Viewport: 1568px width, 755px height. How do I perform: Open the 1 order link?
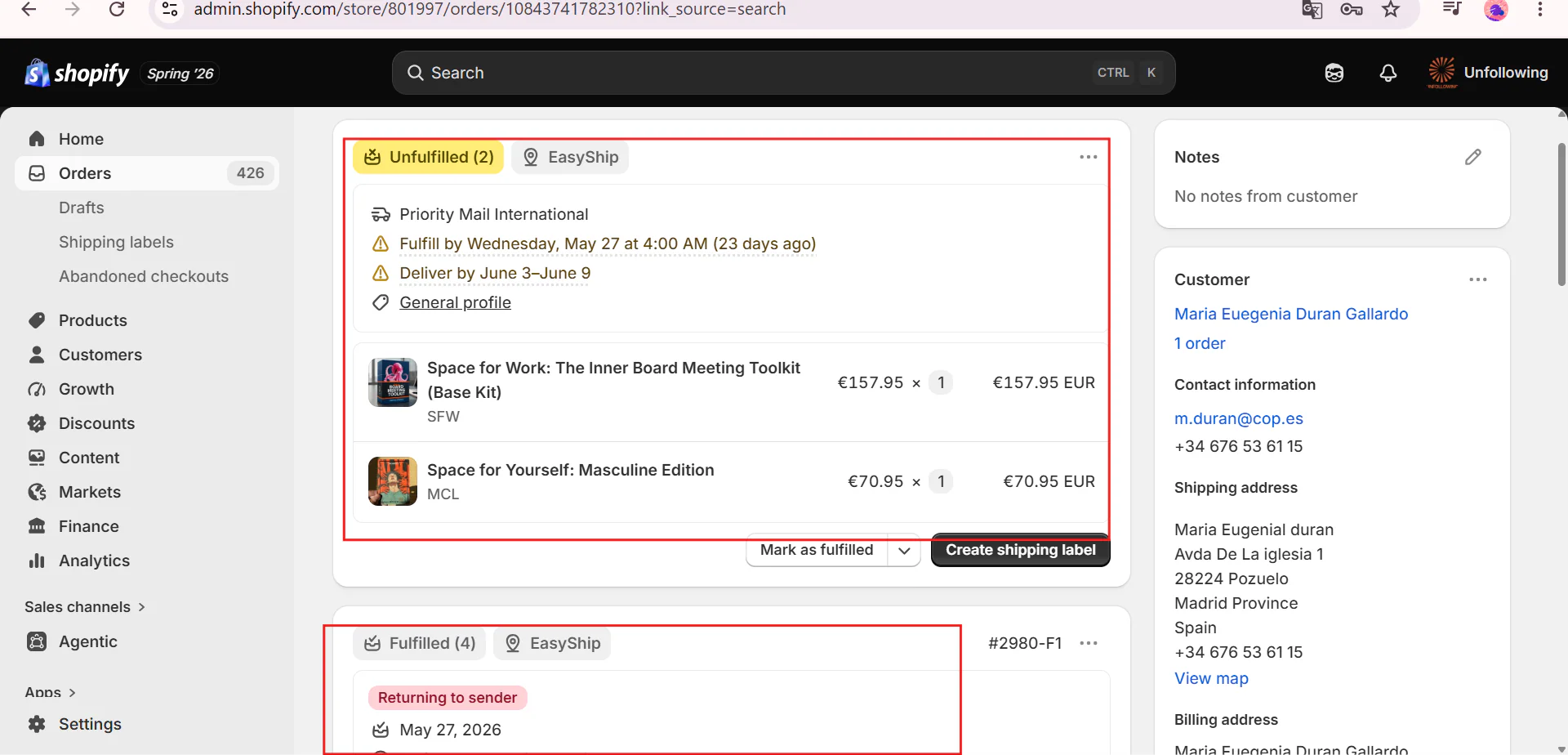coord(1200,343)
